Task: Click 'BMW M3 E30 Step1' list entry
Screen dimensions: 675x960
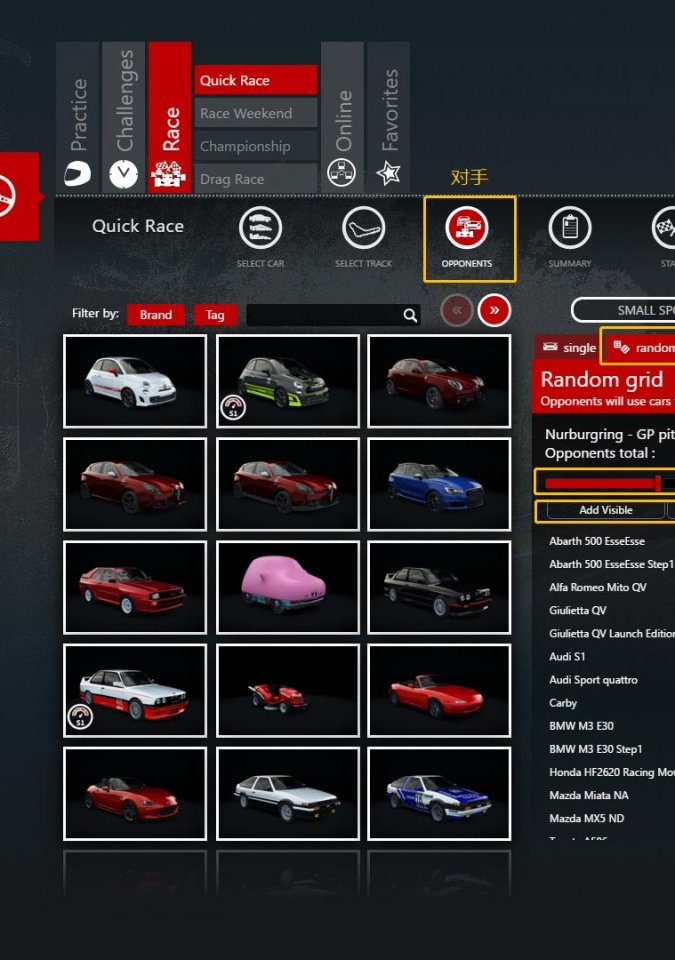Action: 595,749
